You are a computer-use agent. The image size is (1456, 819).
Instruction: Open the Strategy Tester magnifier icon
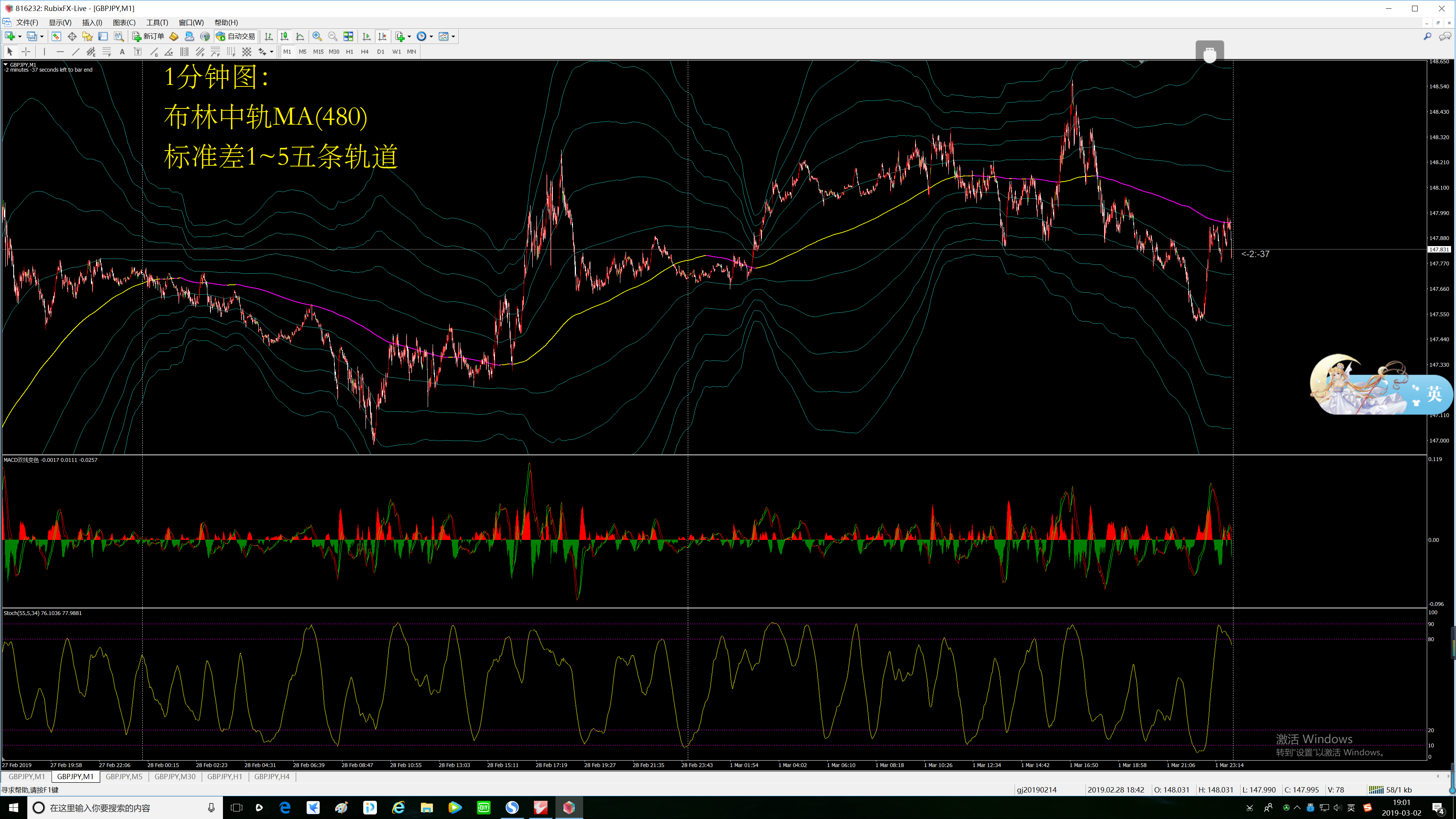point(119,36)
